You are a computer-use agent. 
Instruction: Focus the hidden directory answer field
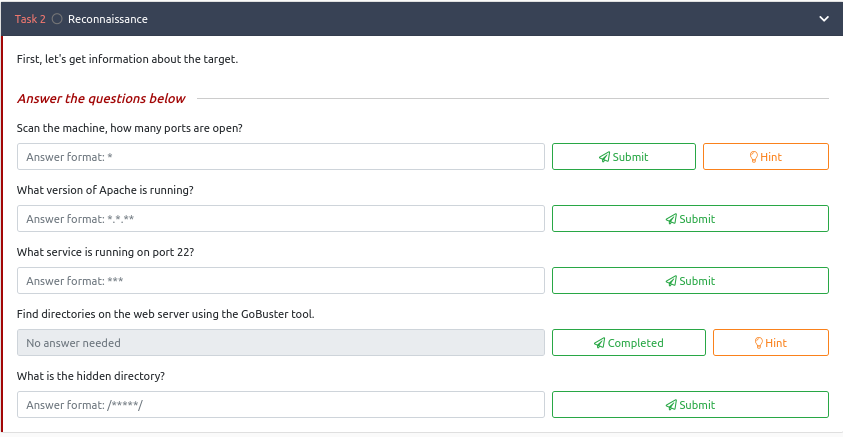[x=281, y=404]
